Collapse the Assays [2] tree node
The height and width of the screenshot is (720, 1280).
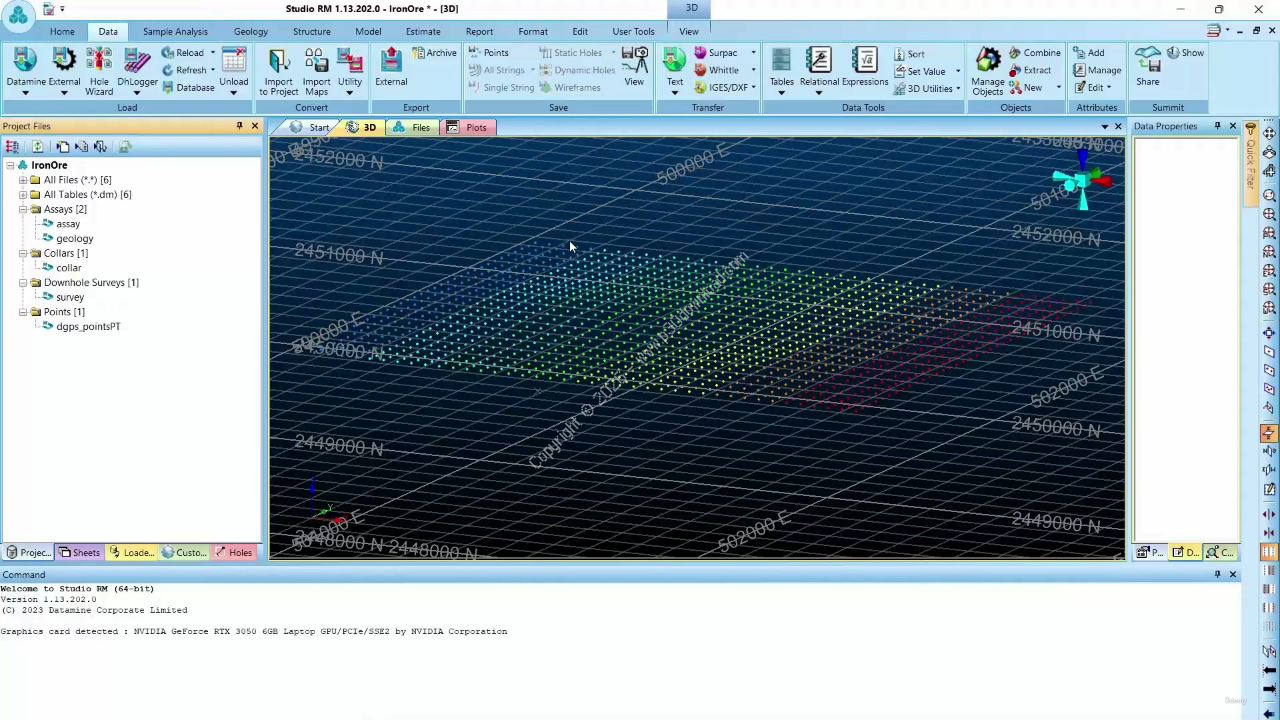[x=22, y=209]
